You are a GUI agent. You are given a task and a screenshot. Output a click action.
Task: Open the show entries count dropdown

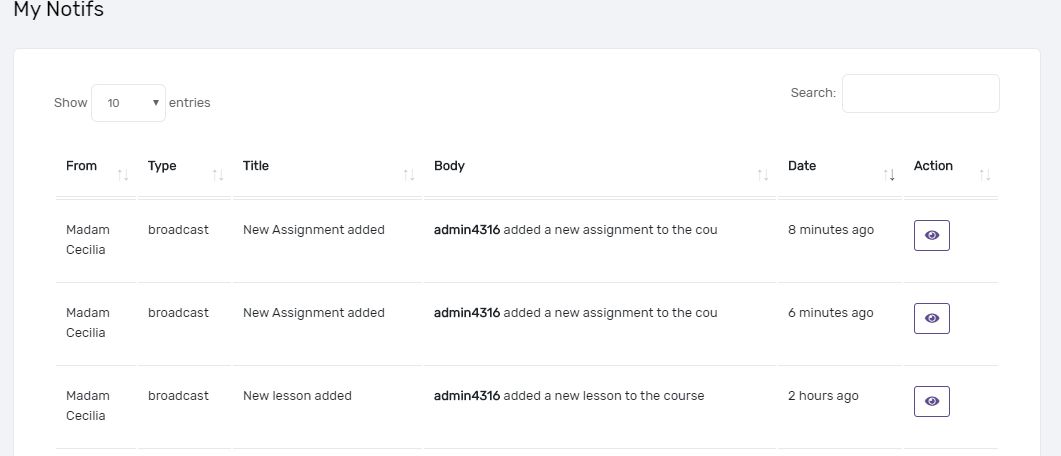click(x=128, y=103)
